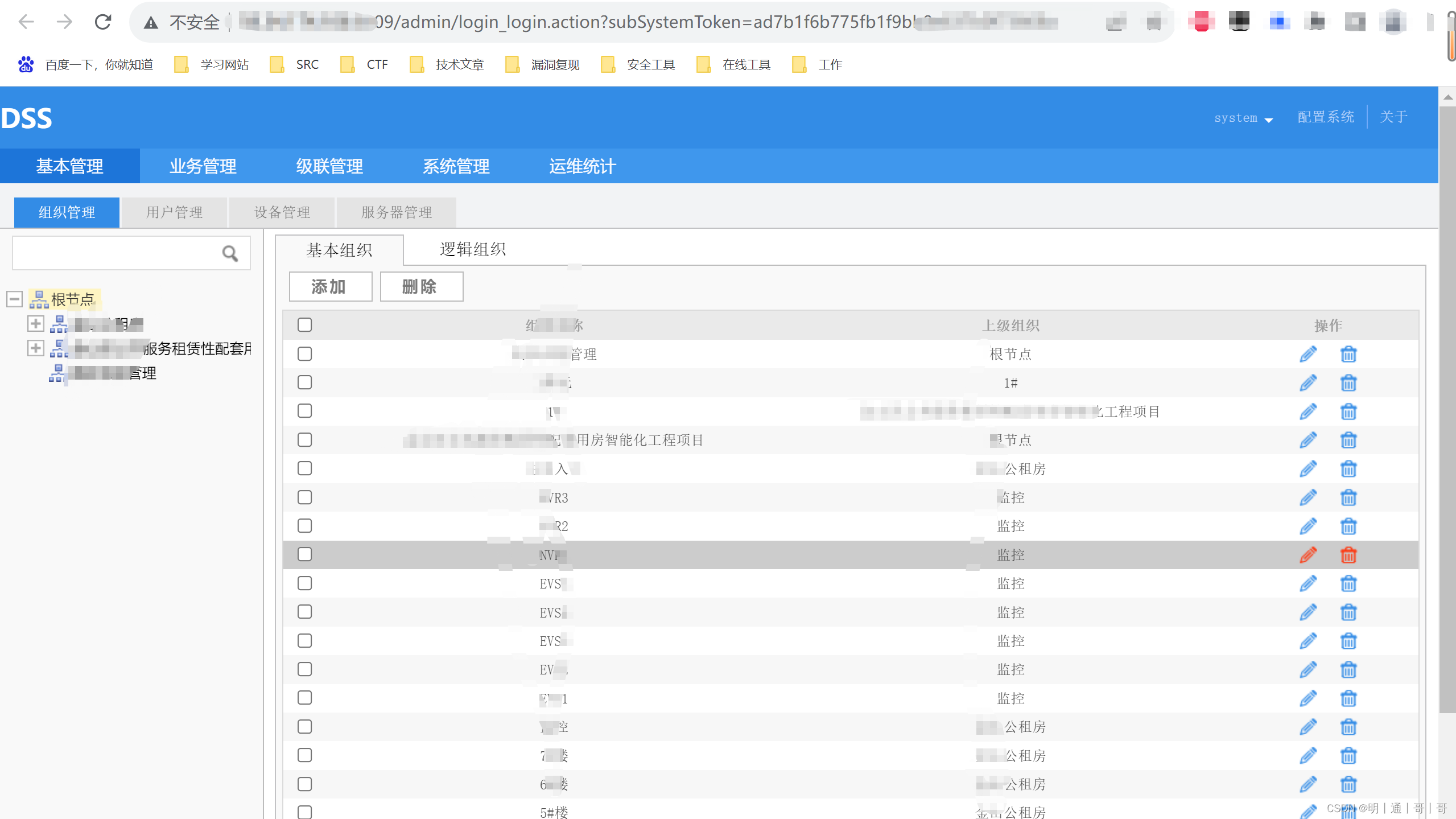Check the 6 楼 row checkbox
This screenshot has height=819, width=1456.
point(305,784)
